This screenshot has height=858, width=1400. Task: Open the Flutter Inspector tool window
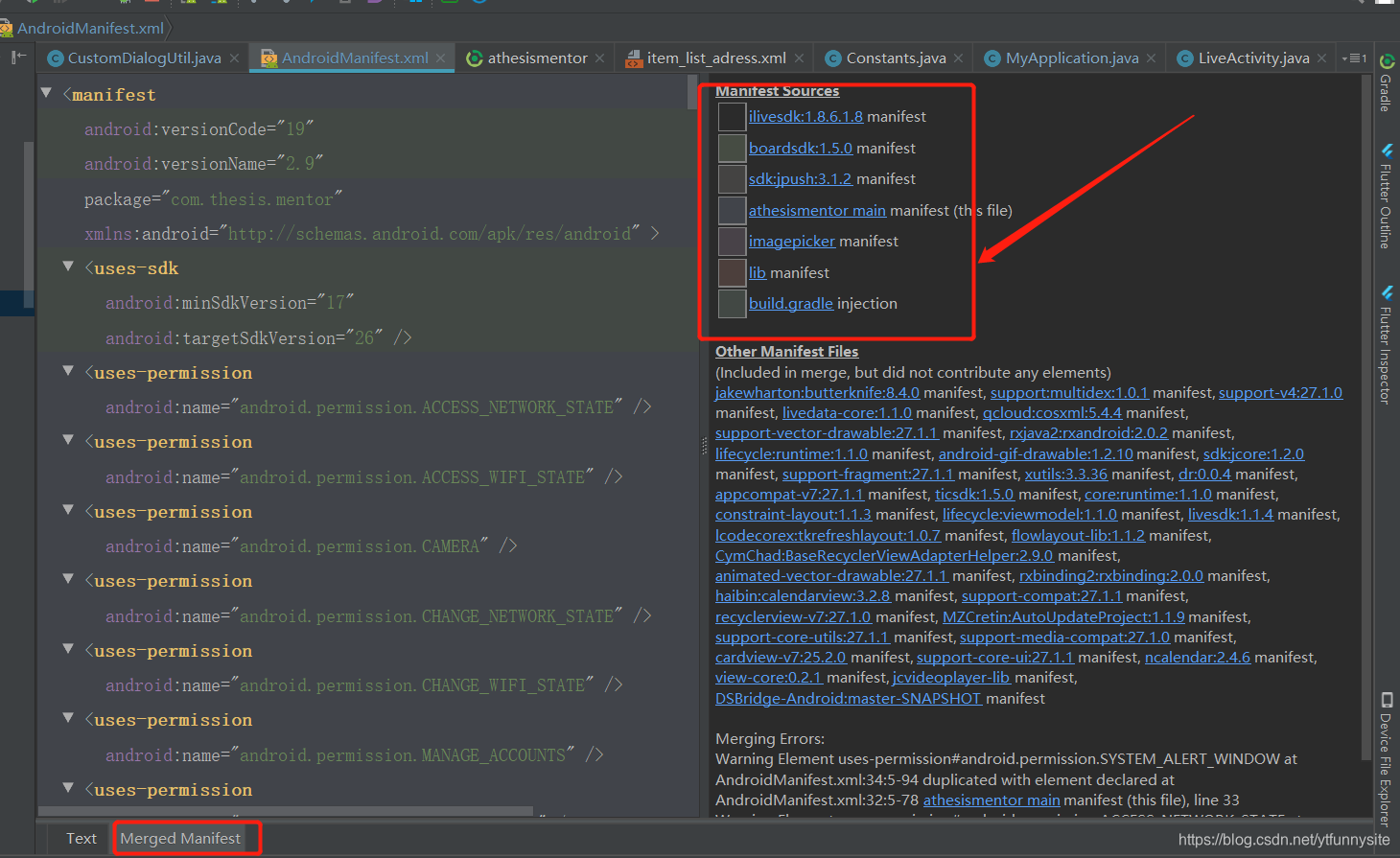[x=1387, y=345]
